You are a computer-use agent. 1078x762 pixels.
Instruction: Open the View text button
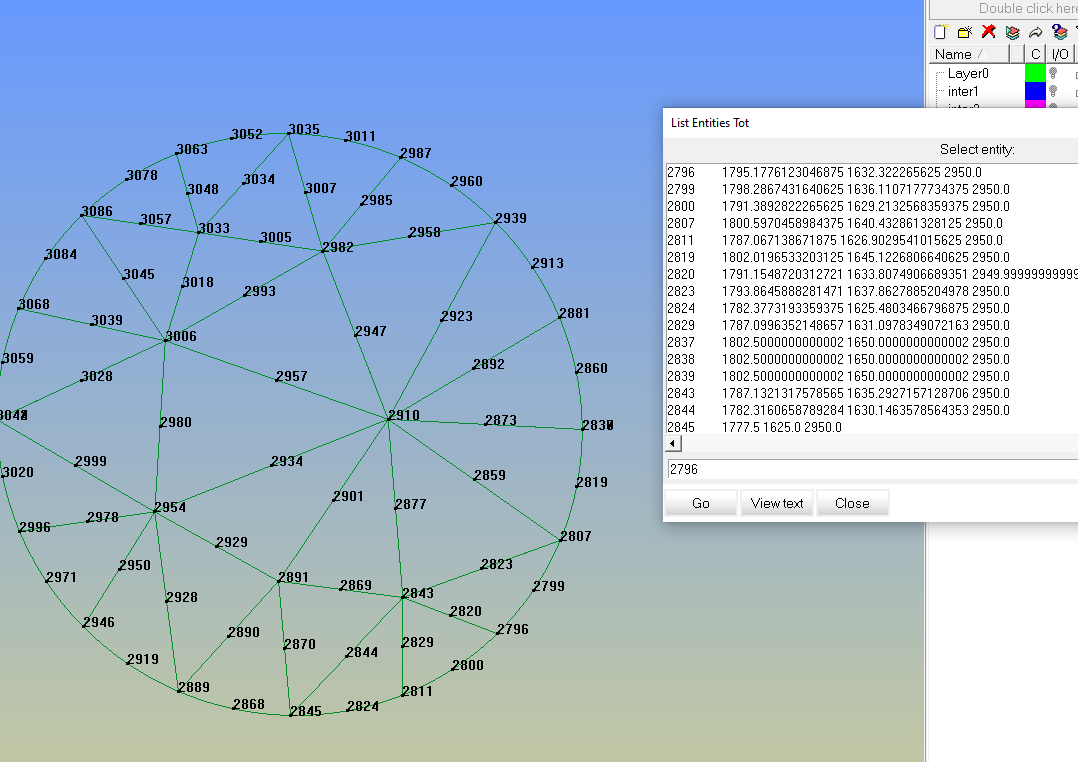[777, 503]
